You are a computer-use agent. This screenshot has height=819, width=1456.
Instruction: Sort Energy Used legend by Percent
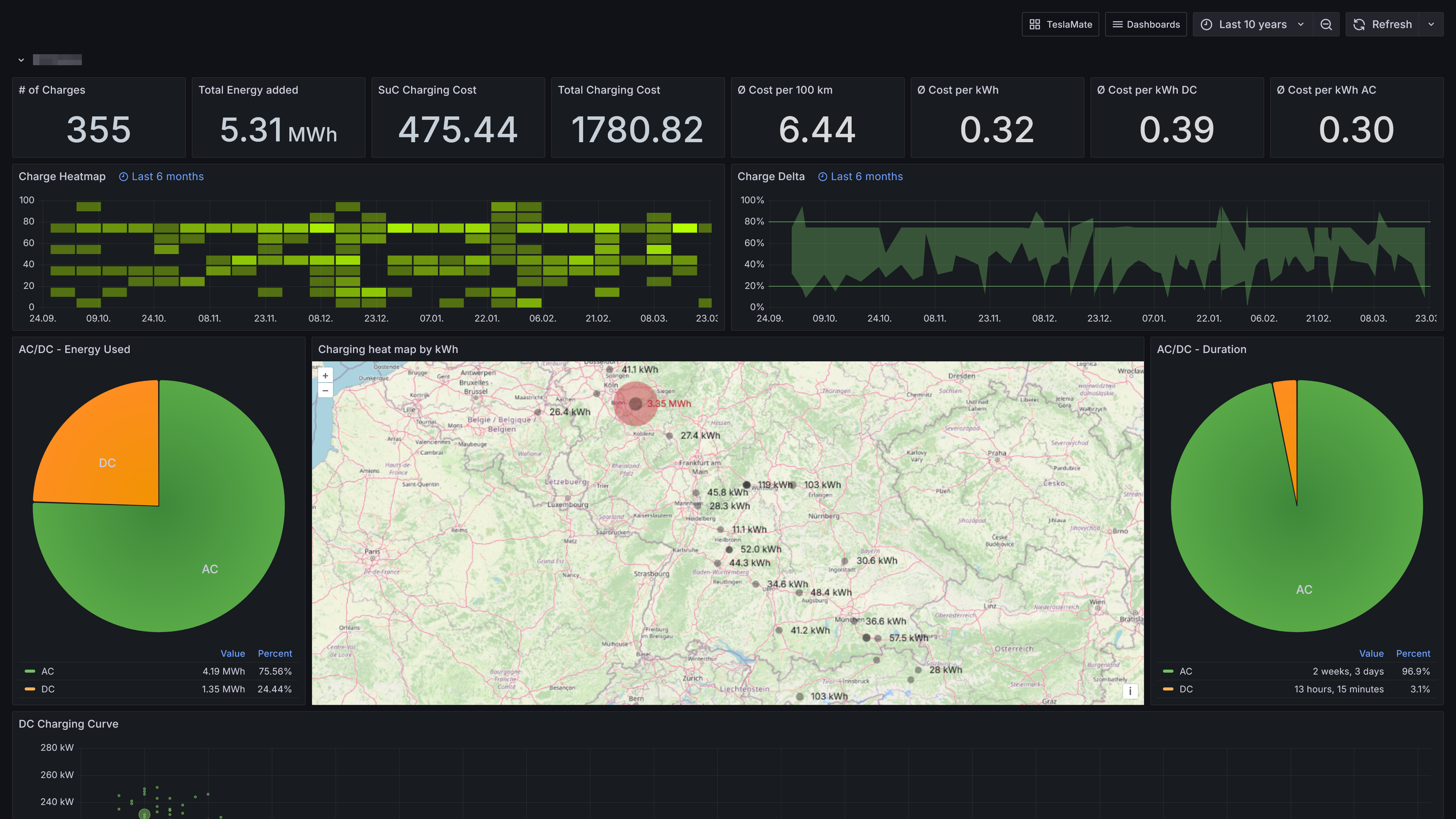pyautogui.click(x=275, y=653)
